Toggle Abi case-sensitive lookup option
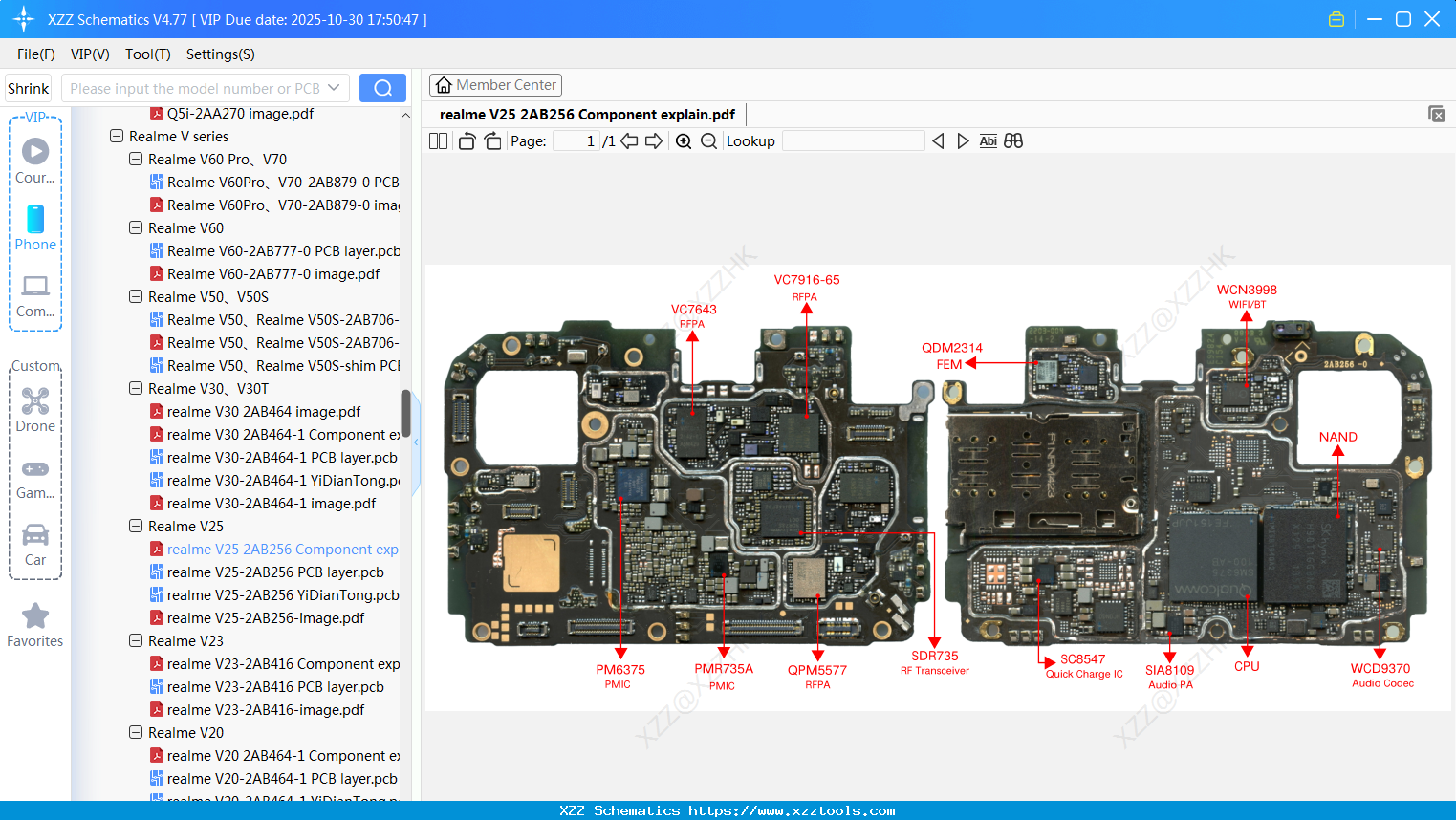 [988, 140]
